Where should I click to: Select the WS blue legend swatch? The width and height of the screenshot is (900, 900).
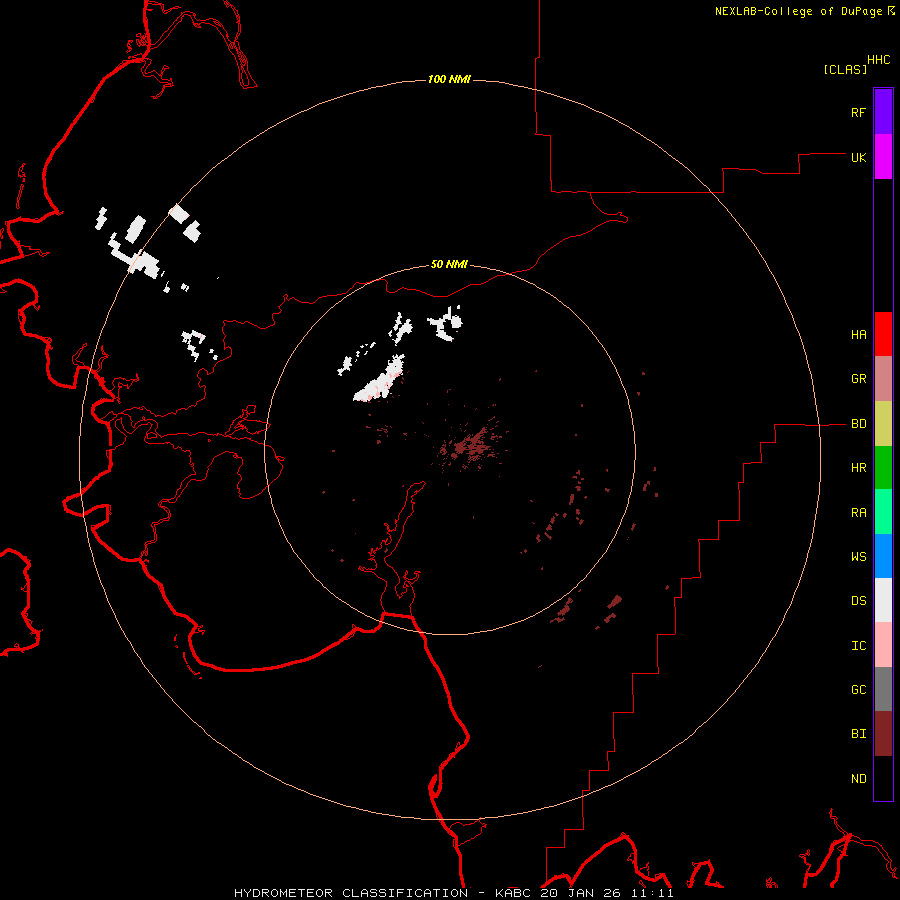click(883, 556)
